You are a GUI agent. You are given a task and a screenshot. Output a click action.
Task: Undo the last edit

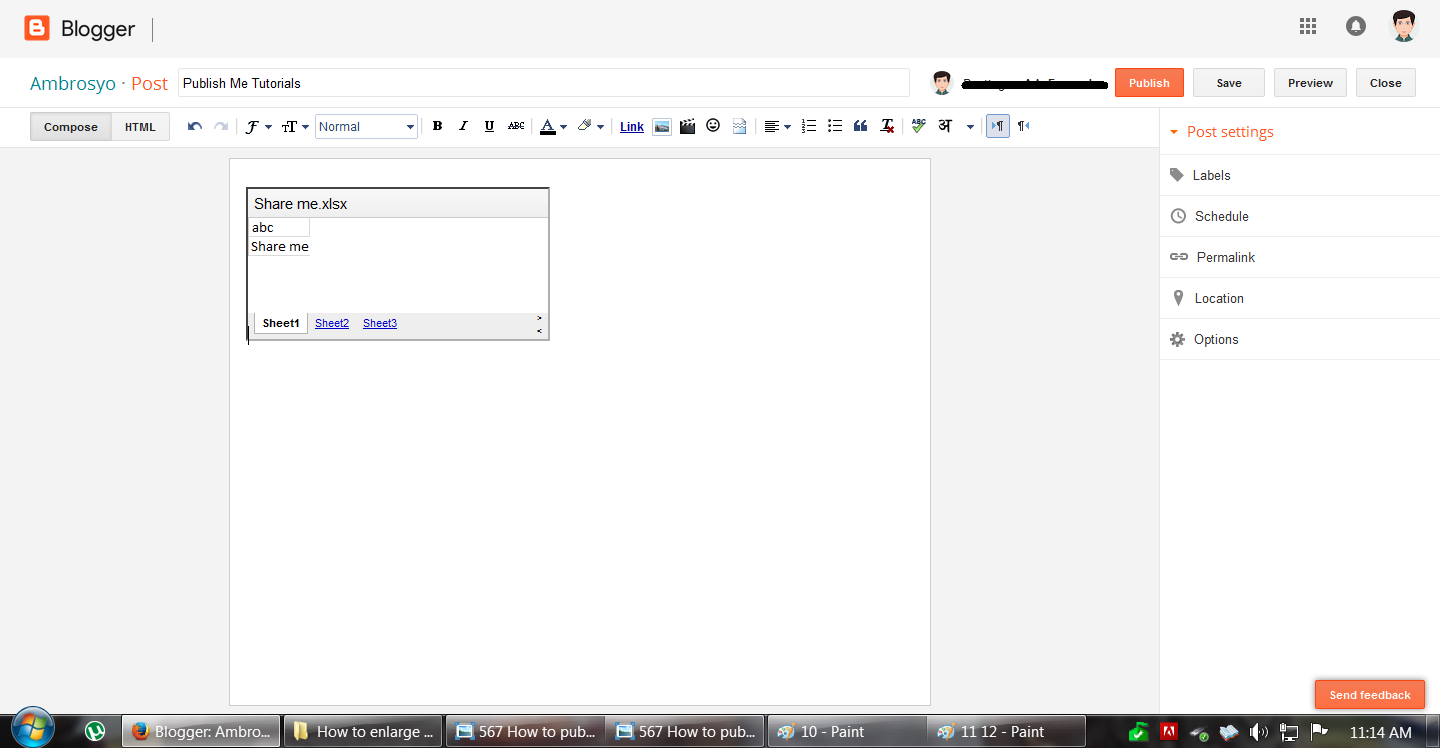tap(194, 126)
